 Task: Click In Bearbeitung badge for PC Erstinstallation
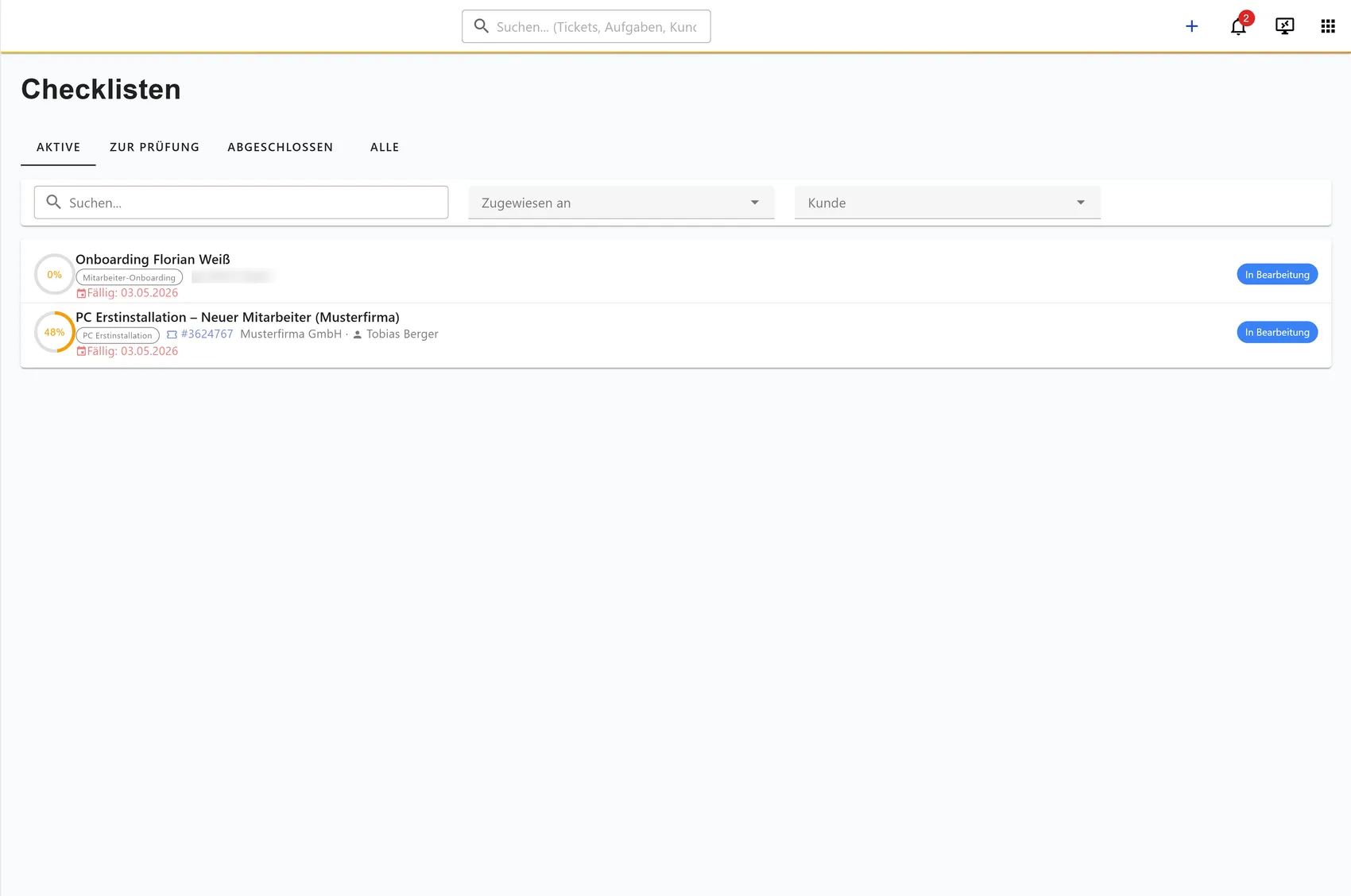tap(1277, 332)
